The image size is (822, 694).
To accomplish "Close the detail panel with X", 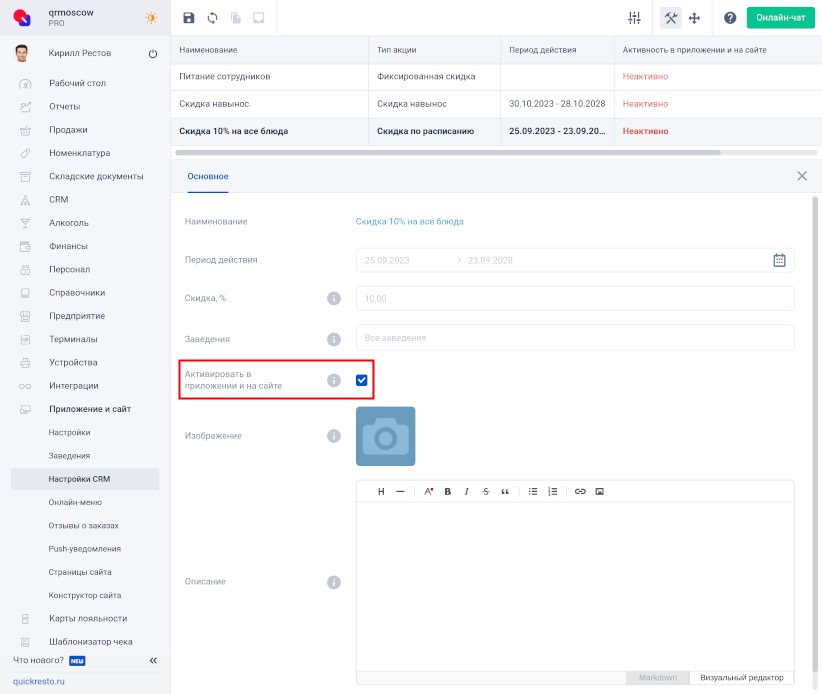I will [x=802, y=176].
